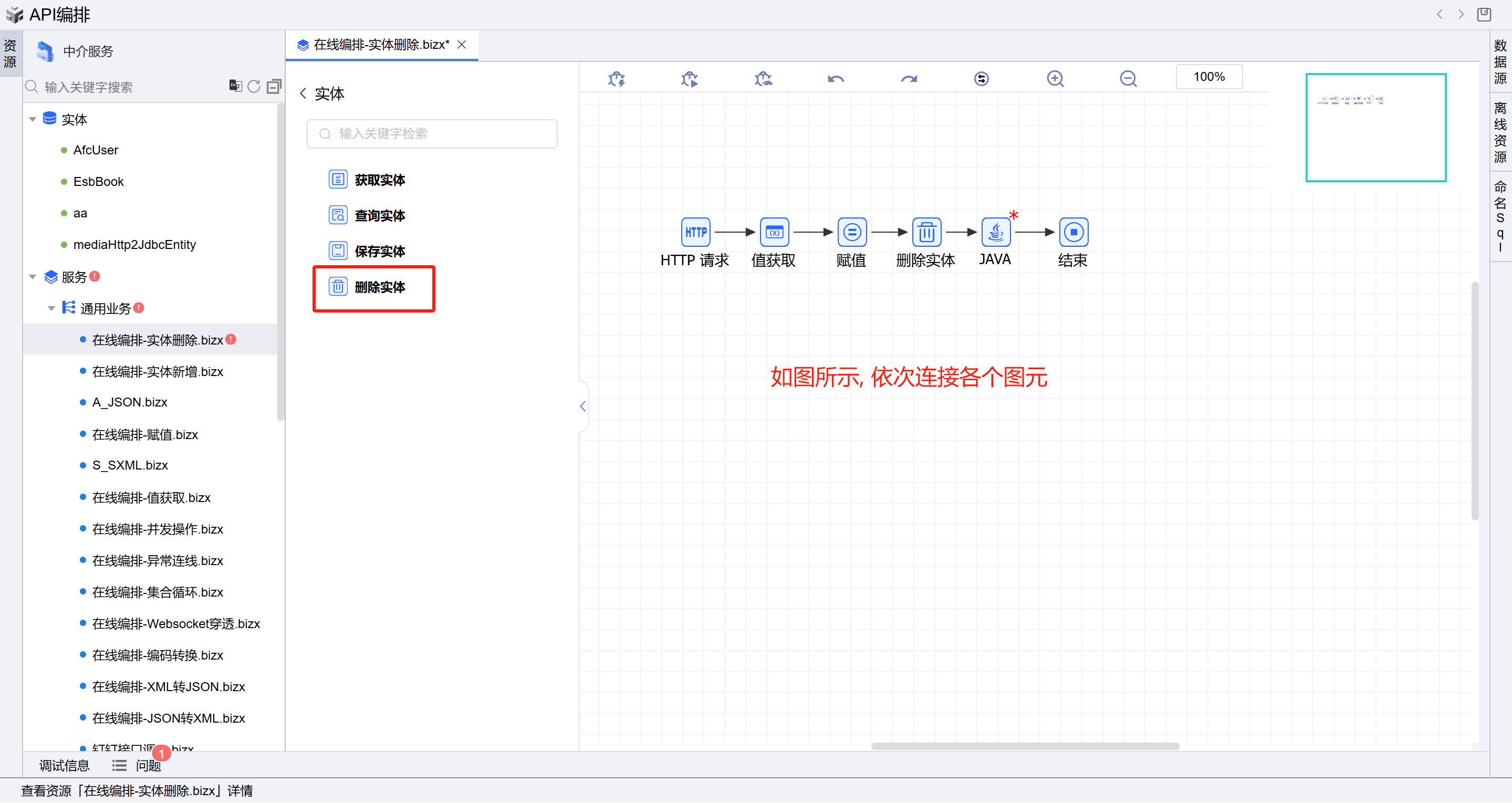Collapse the 实体 tree node
1512x803 pixels.
click(33, 119)
